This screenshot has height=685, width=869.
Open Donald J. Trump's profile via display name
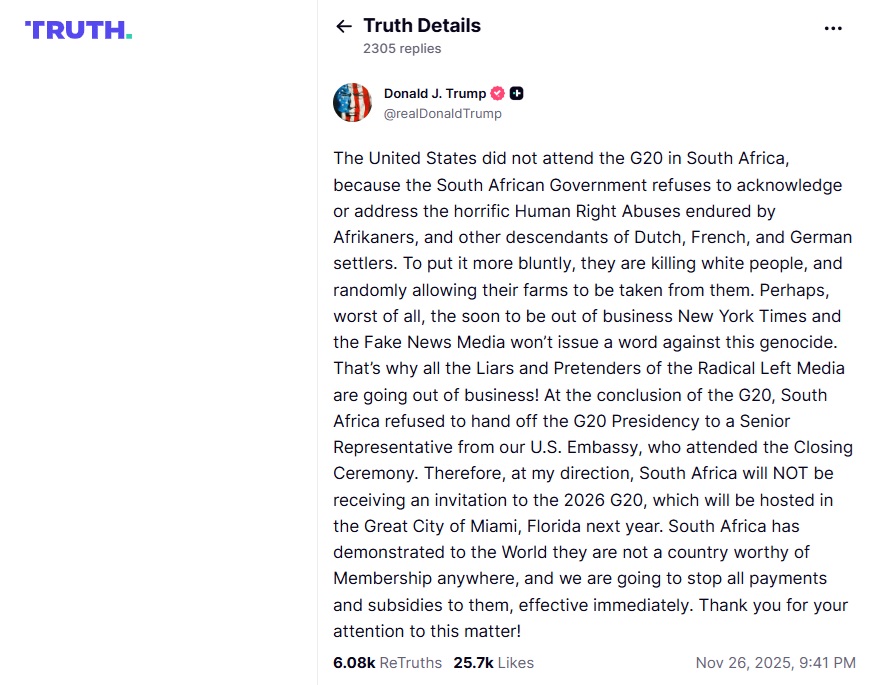tap(434, 93)
